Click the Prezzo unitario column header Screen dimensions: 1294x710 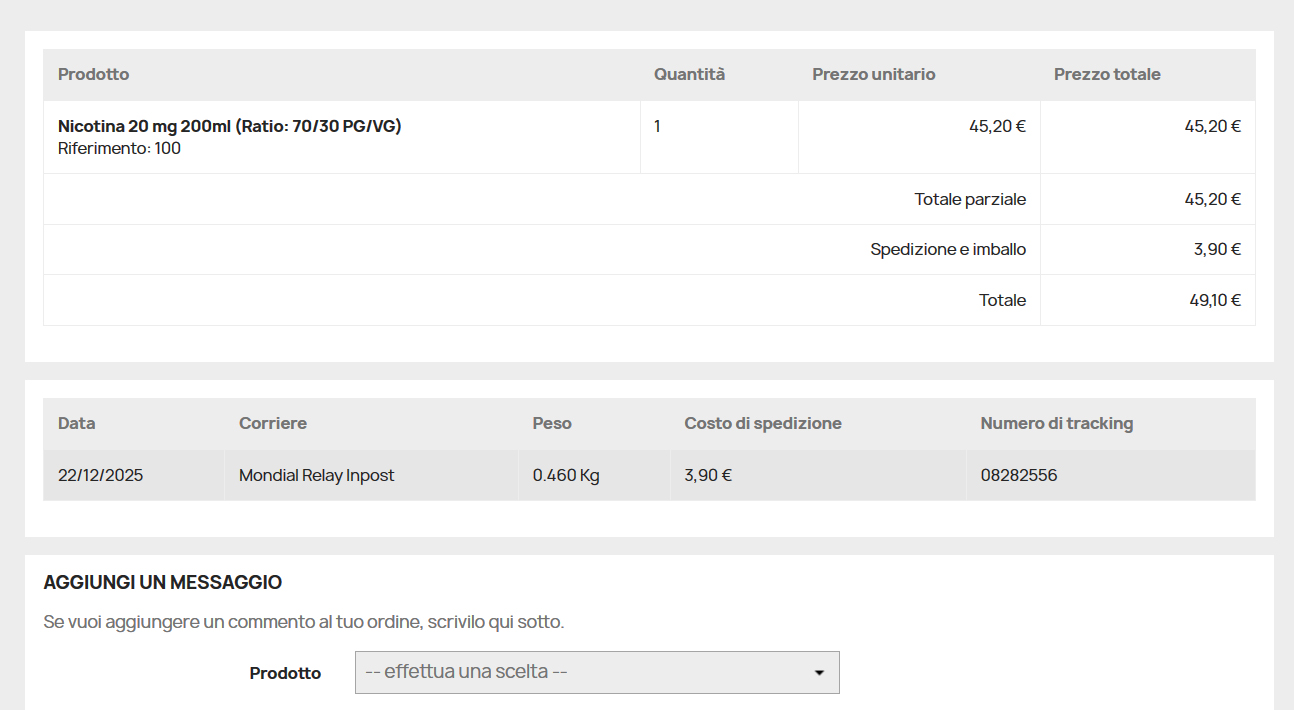[x=874, y=74]
